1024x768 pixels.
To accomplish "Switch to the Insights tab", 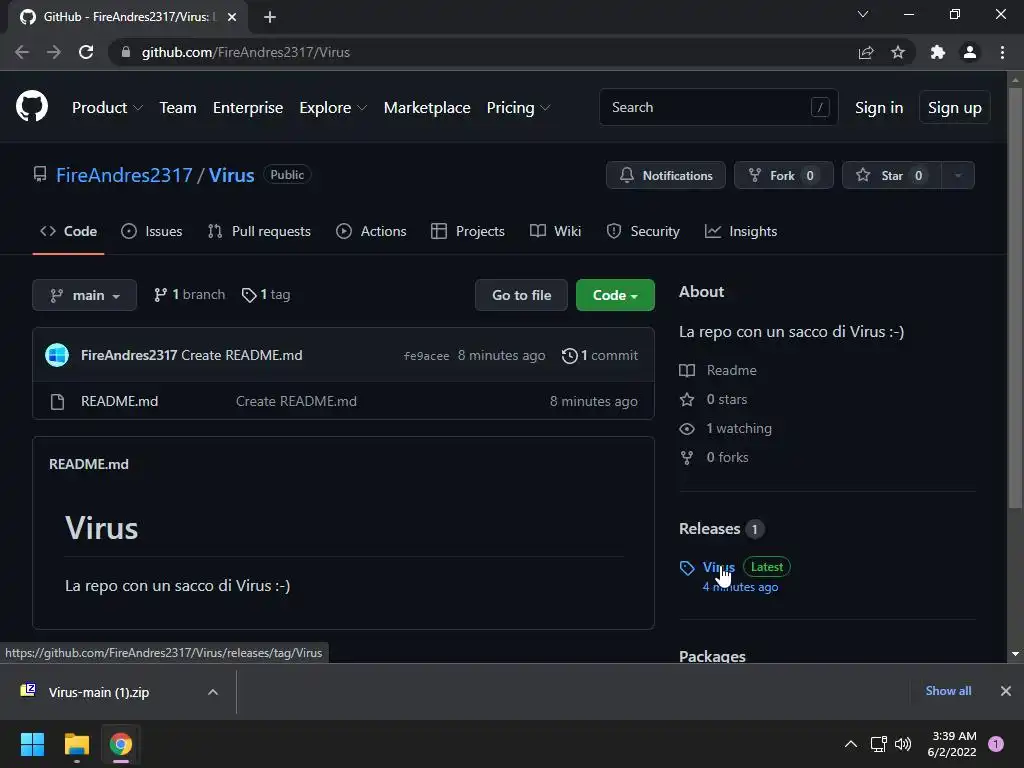I will (x=741, y=231).
